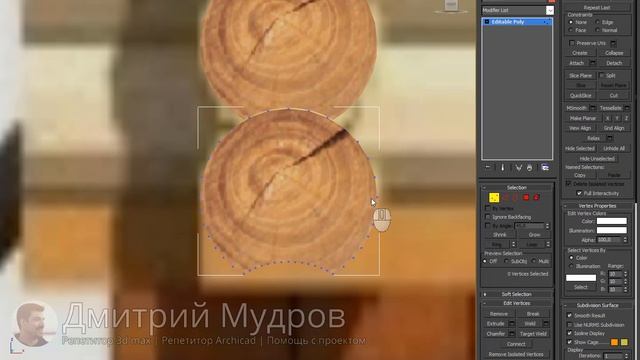Open Extrude settings box
Viewport: 640px width, 360px height.
pyautogui.click(x=511, y=324)
